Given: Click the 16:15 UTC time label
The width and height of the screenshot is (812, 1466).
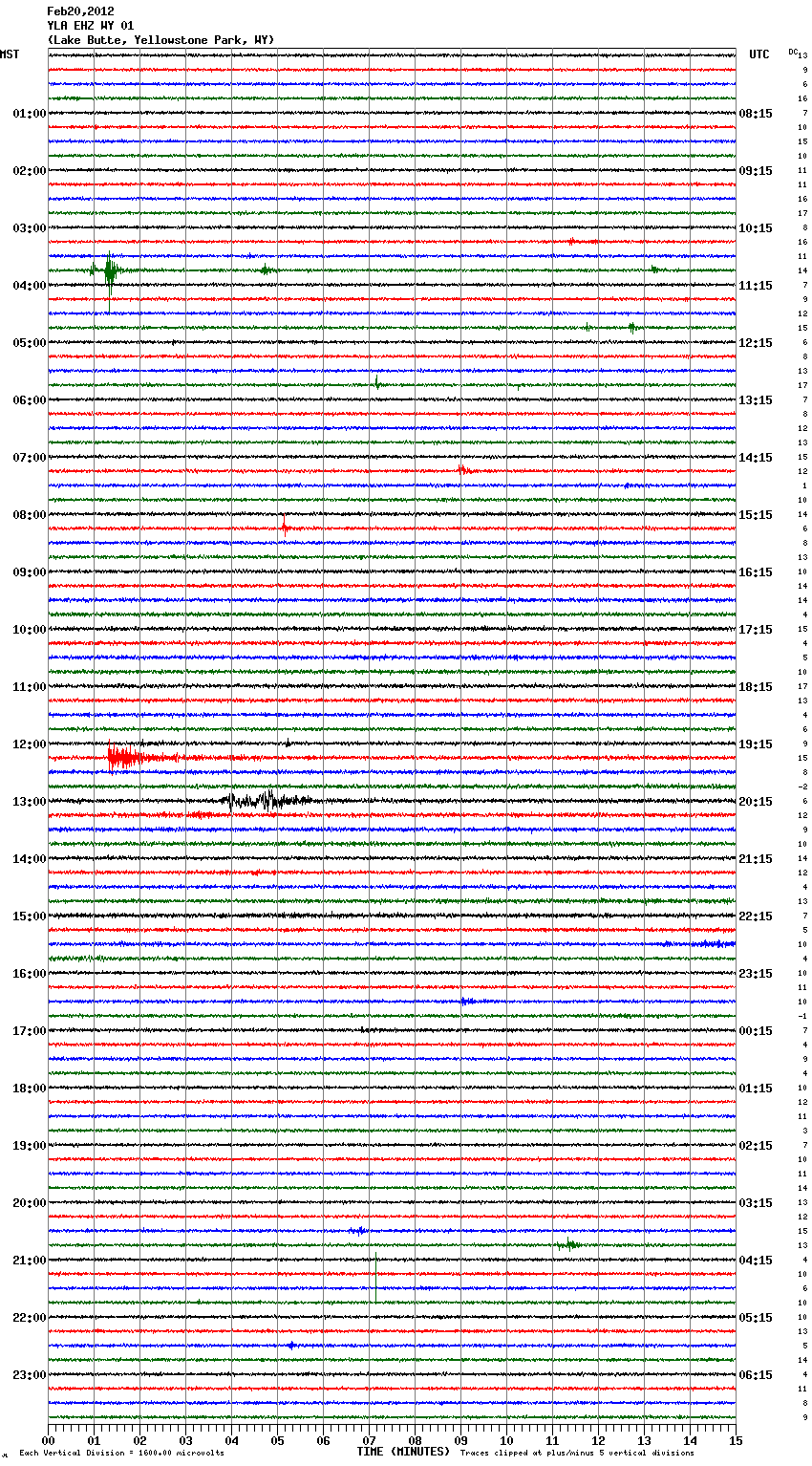Looking at the screenshot, I should click(x=756, y=572).
